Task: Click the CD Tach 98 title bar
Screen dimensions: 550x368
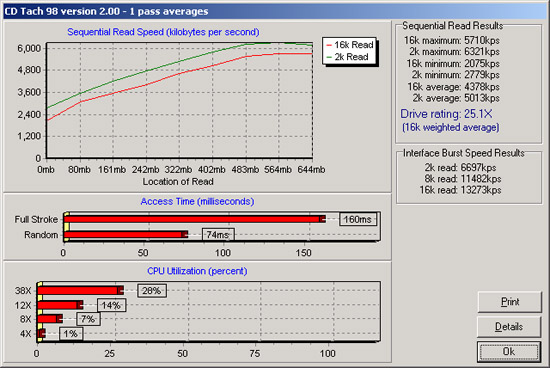Action: 275,11
